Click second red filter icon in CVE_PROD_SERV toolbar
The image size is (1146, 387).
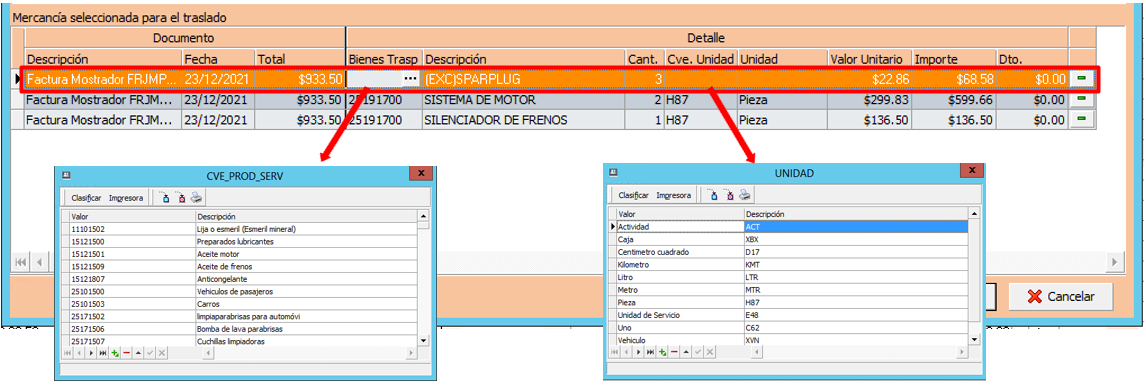pyautogui.click(x=181, y=198)
